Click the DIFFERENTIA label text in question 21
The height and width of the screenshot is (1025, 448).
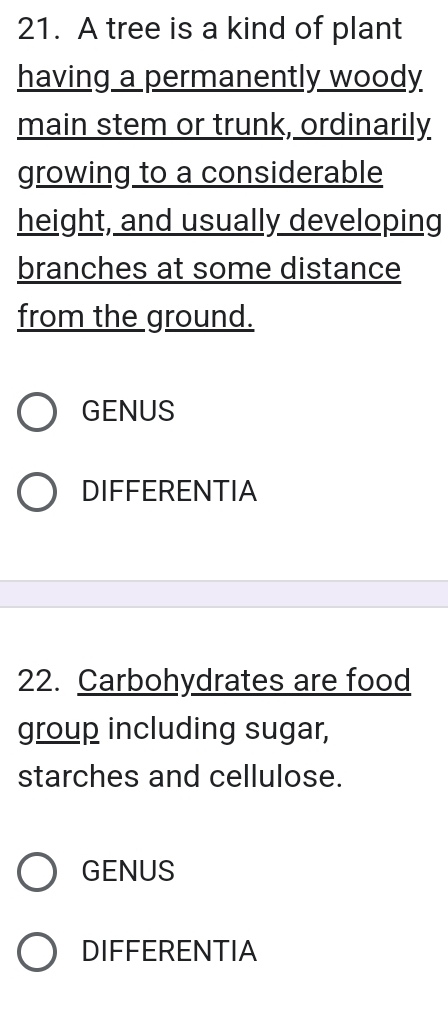tap(169, 492)
